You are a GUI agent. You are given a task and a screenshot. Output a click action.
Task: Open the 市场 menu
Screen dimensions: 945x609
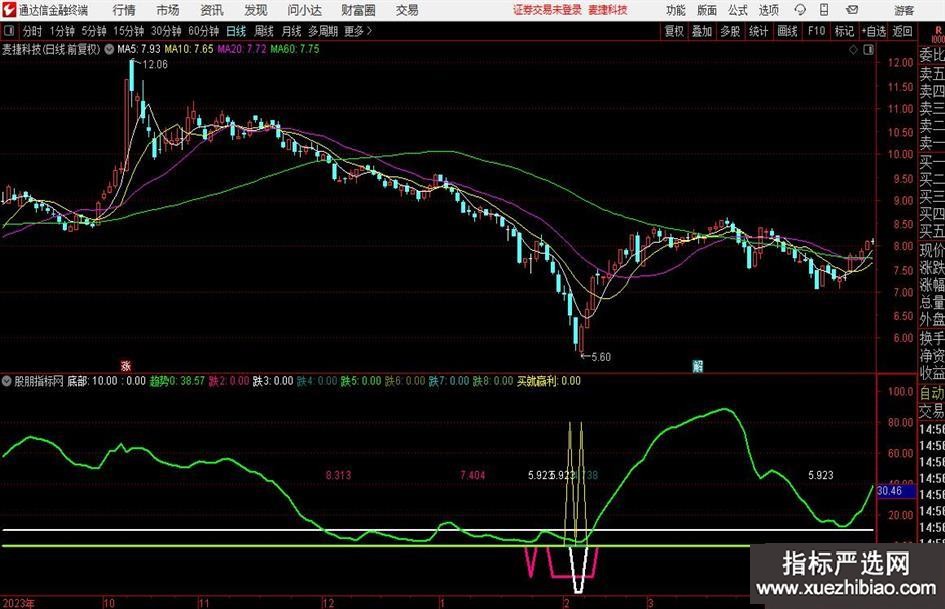[x=168, y=10]
